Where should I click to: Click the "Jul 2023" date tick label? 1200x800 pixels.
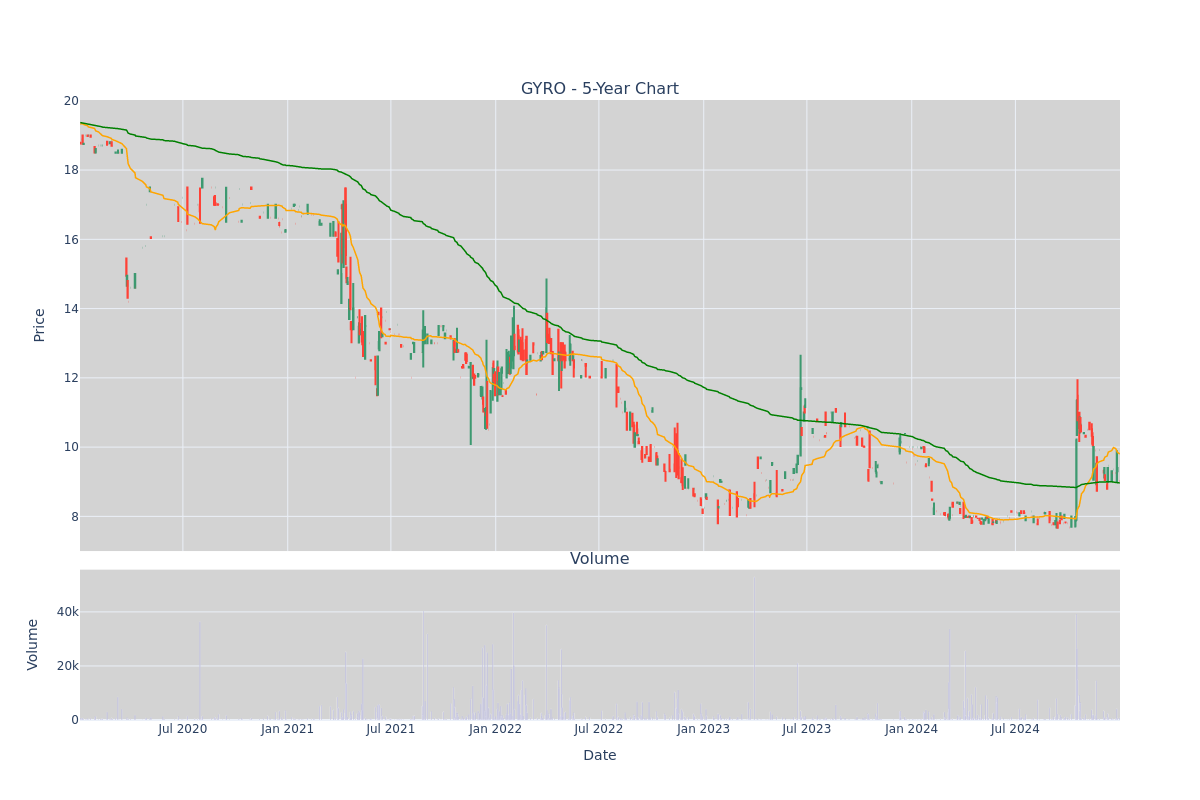point(807,729)
